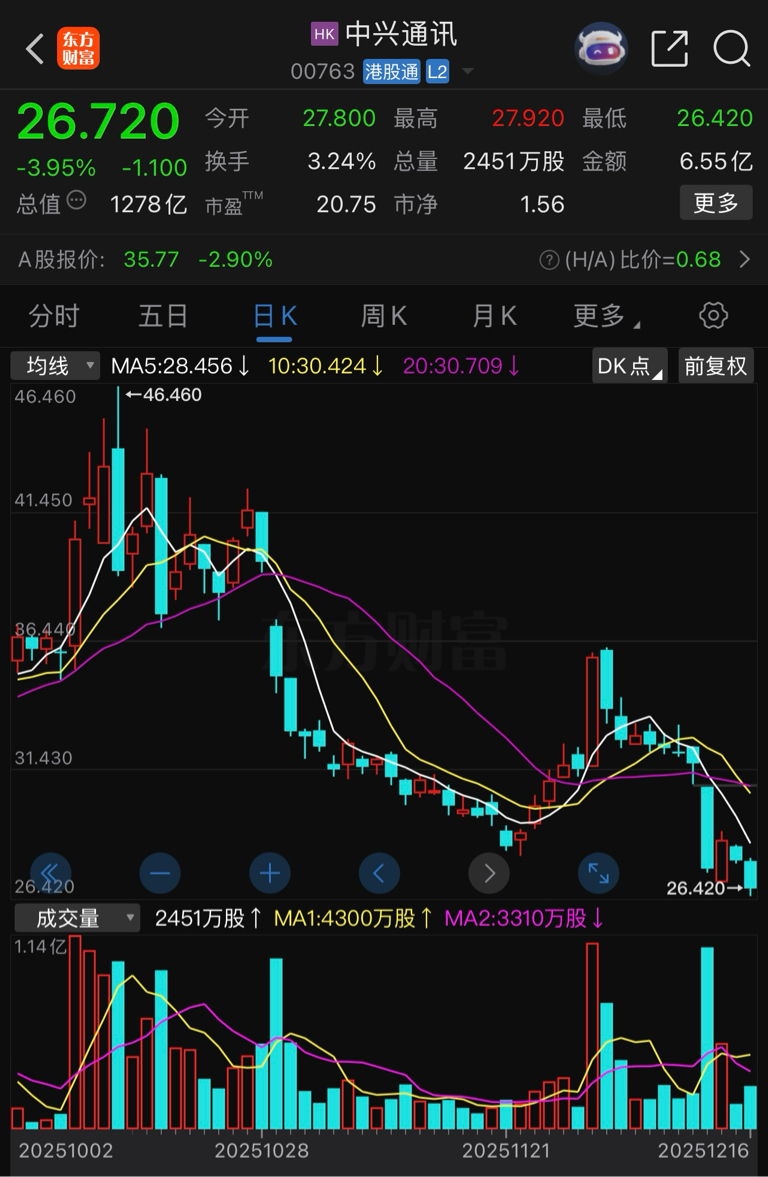Tap the 41.450 price axis label

[x=45, y=500]
